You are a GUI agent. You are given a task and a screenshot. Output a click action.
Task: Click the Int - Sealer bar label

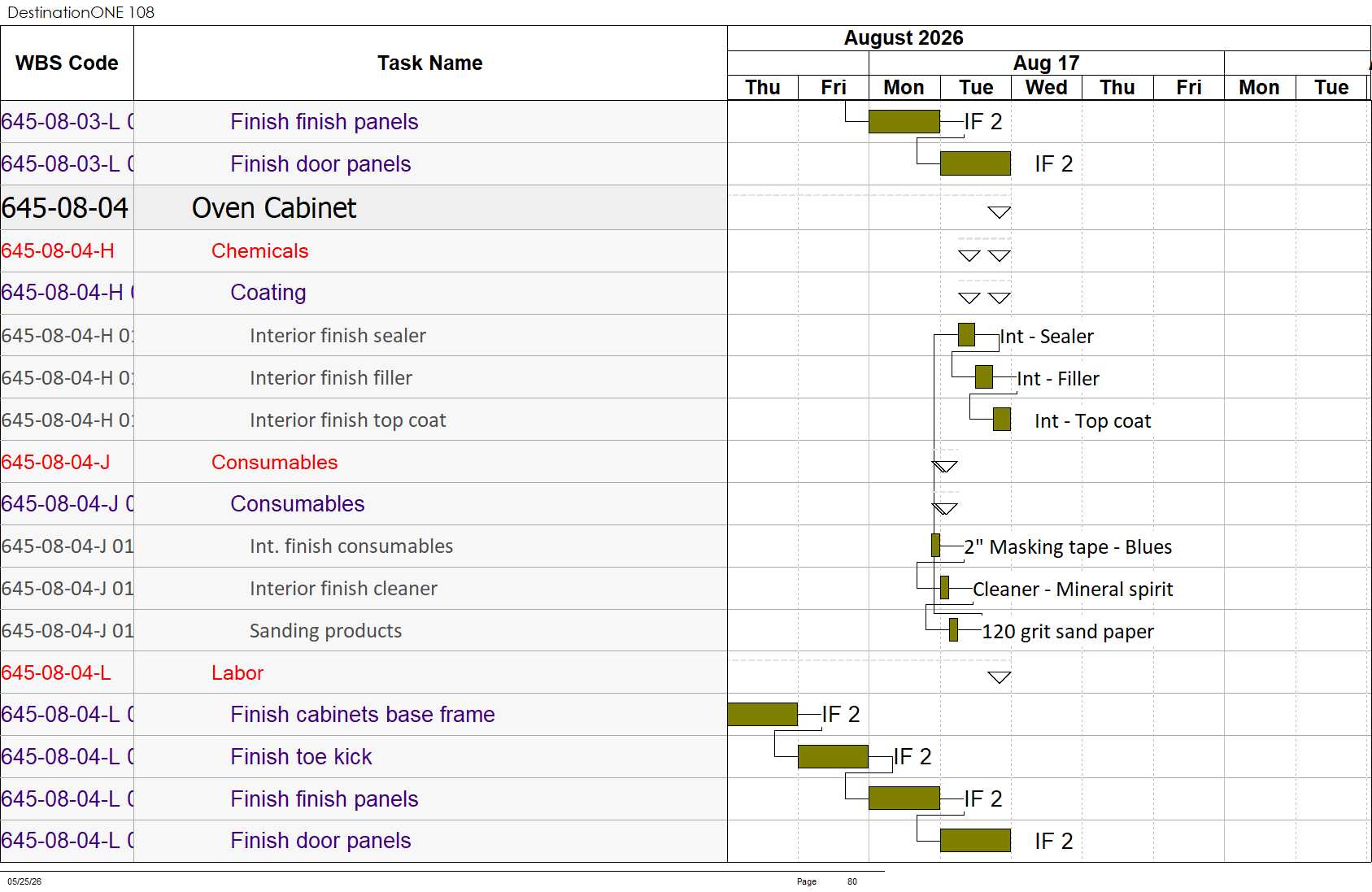[1048, 337]
